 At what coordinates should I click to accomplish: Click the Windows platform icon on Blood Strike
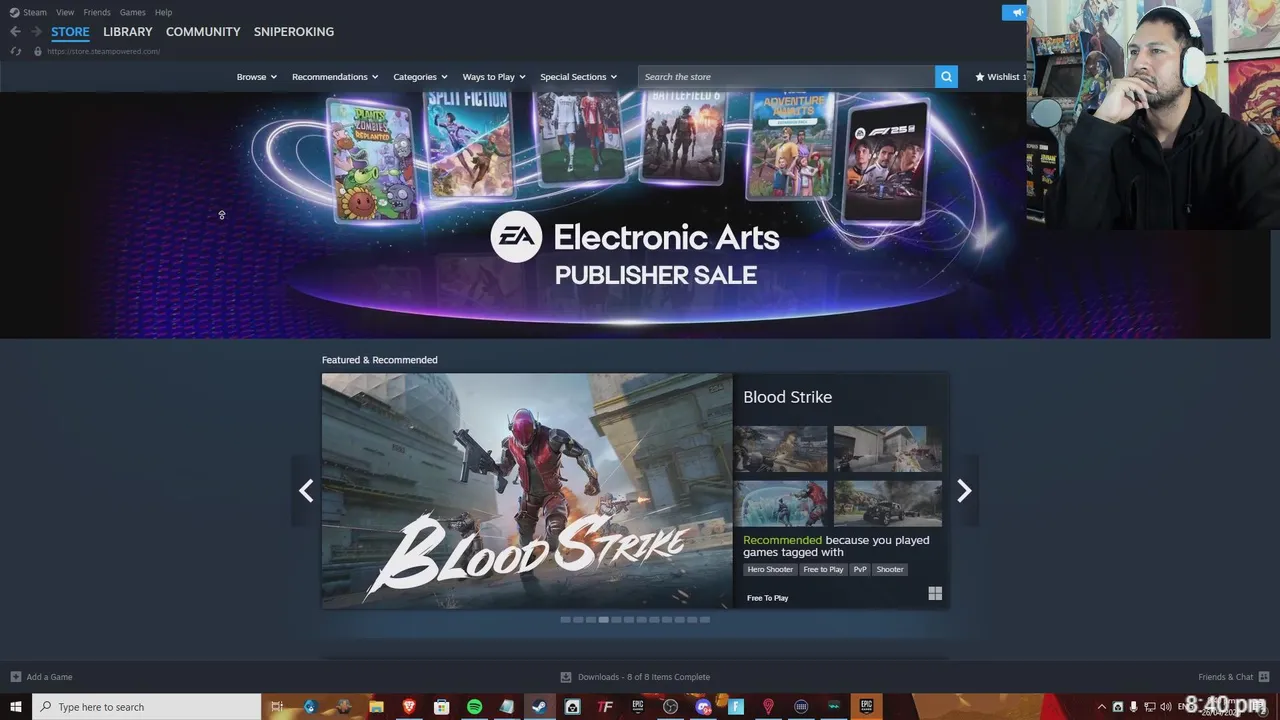(x=935, y=594)
